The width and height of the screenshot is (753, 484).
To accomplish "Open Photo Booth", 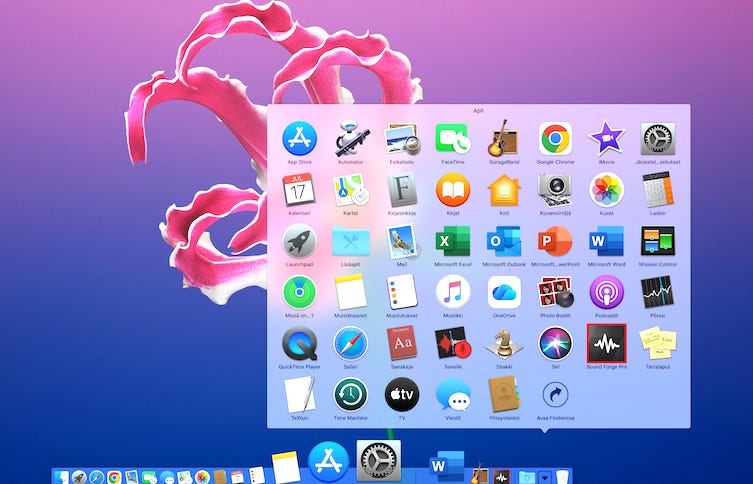I will [555, 292].
